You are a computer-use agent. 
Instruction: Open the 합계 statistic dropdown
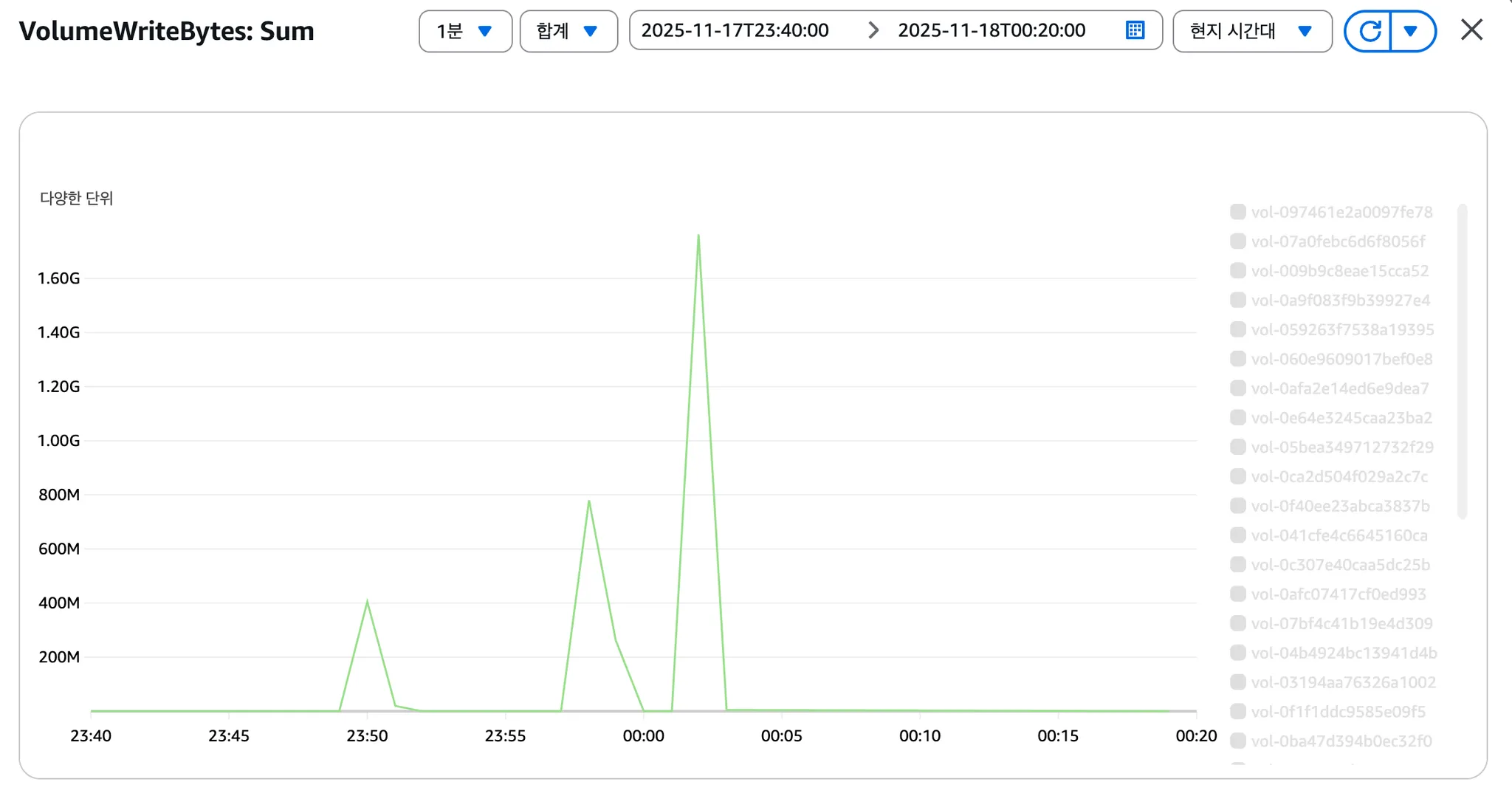click(x=568, y=31)
